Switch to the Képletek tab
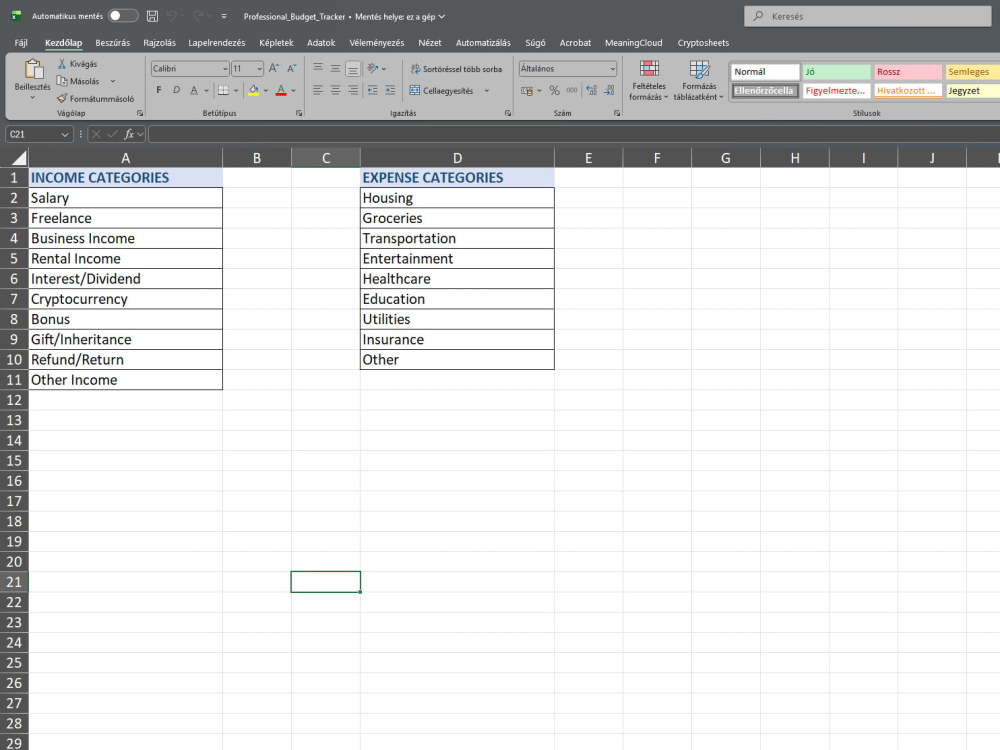This screenshot has height=750, width=1000. tap(276, 43)
